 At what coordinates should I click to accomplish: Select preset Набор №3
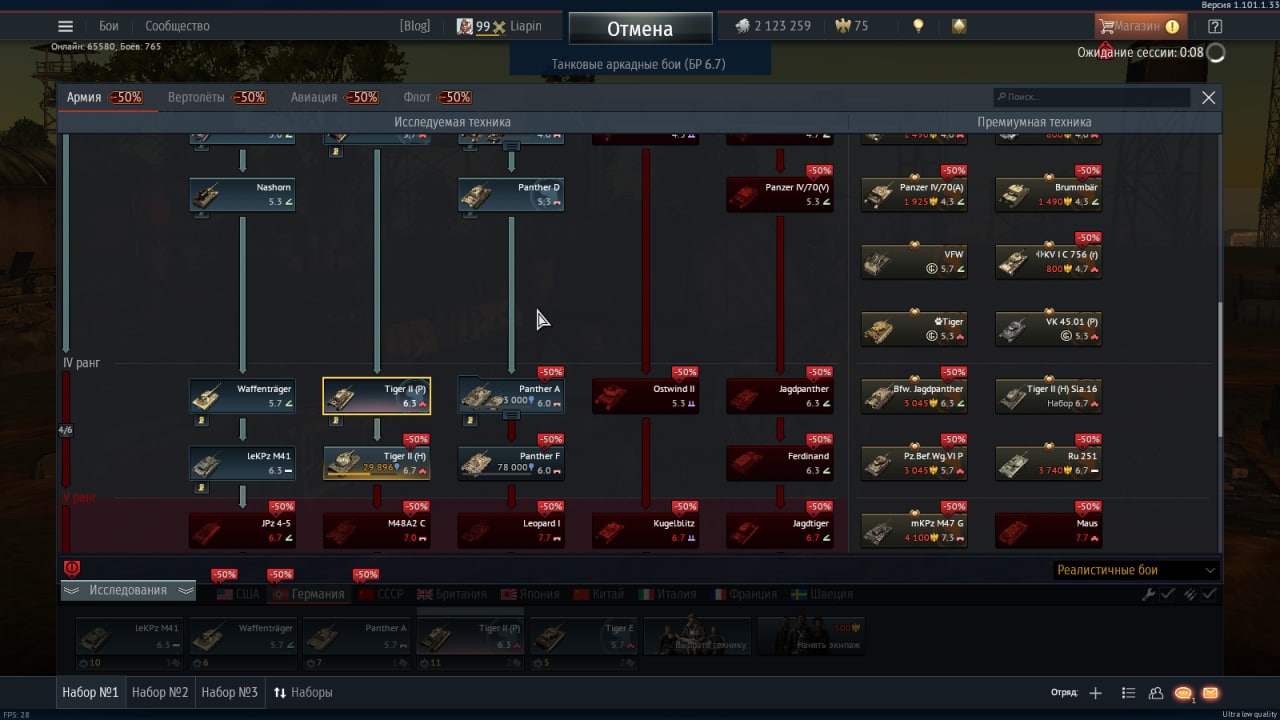[229, 692]
